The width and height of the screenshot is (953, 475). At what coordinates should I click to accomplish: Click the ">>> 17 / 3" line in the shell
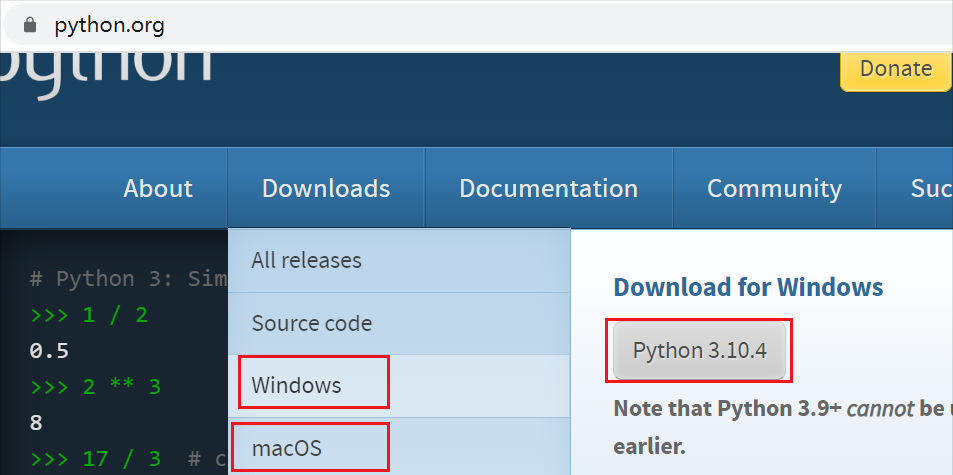[x=95, y=458]
